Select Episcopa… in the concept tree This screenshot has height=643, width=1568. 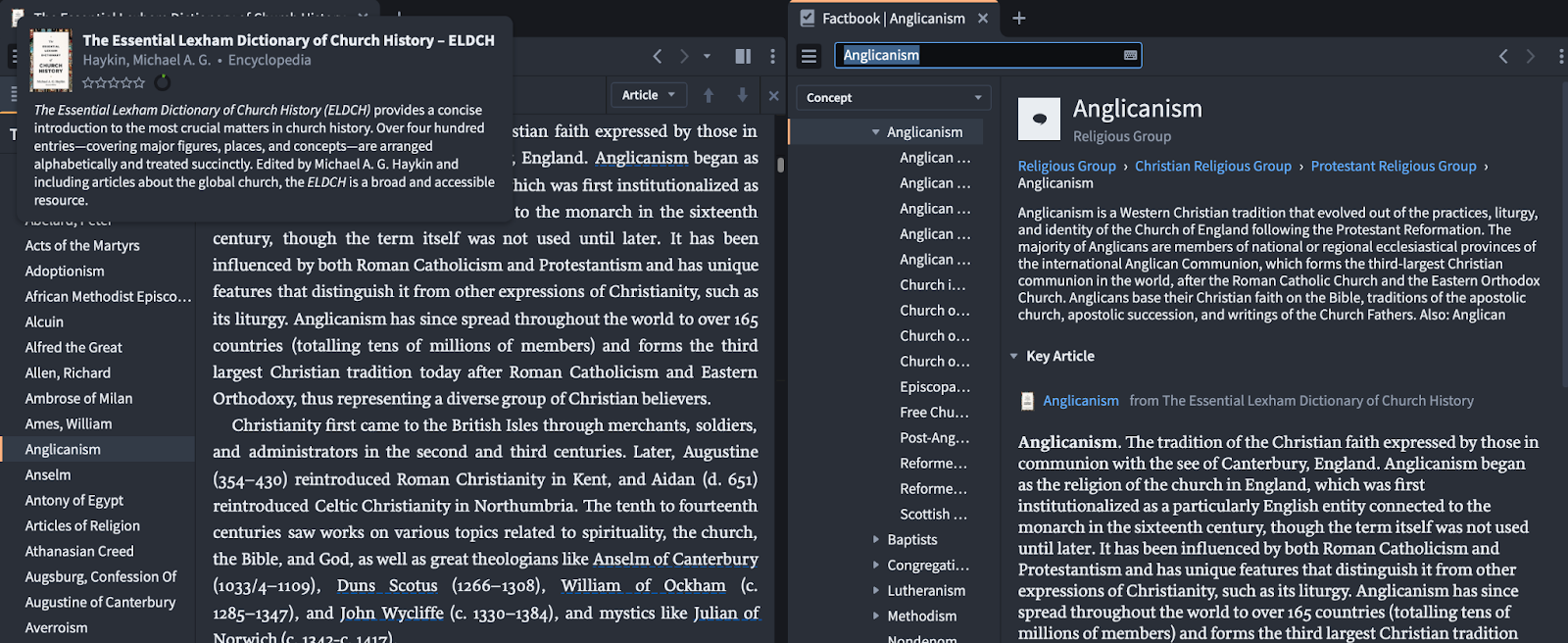935,386
